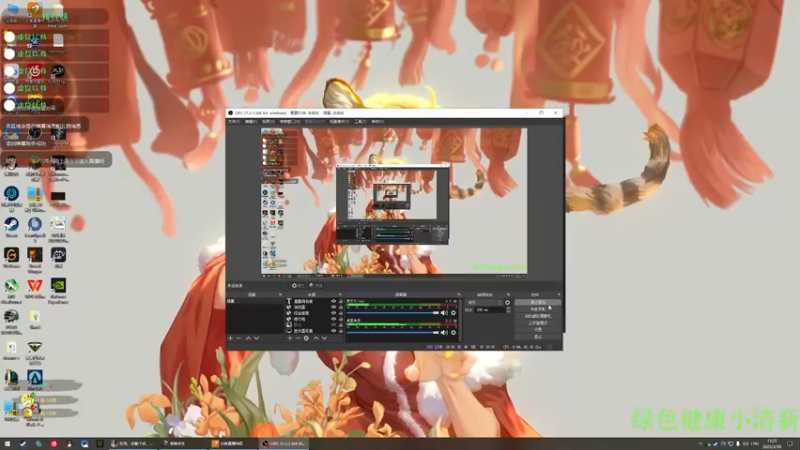Image resolution: width=800 pixels, height=450 pixels.
Task: Open Settings from the Controls dock
Action: (538, 330)
